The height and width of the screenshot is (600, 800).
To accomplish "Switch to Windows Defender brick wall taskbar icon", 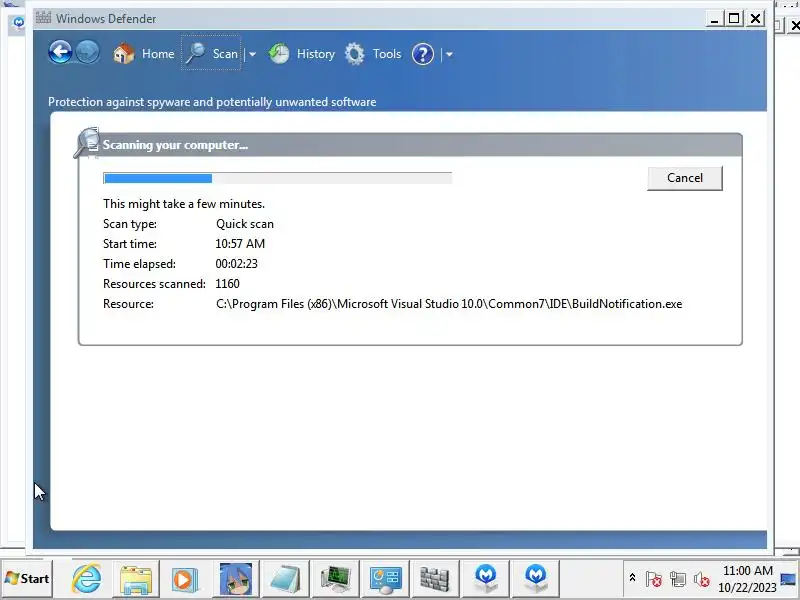I will coord(435,579).
